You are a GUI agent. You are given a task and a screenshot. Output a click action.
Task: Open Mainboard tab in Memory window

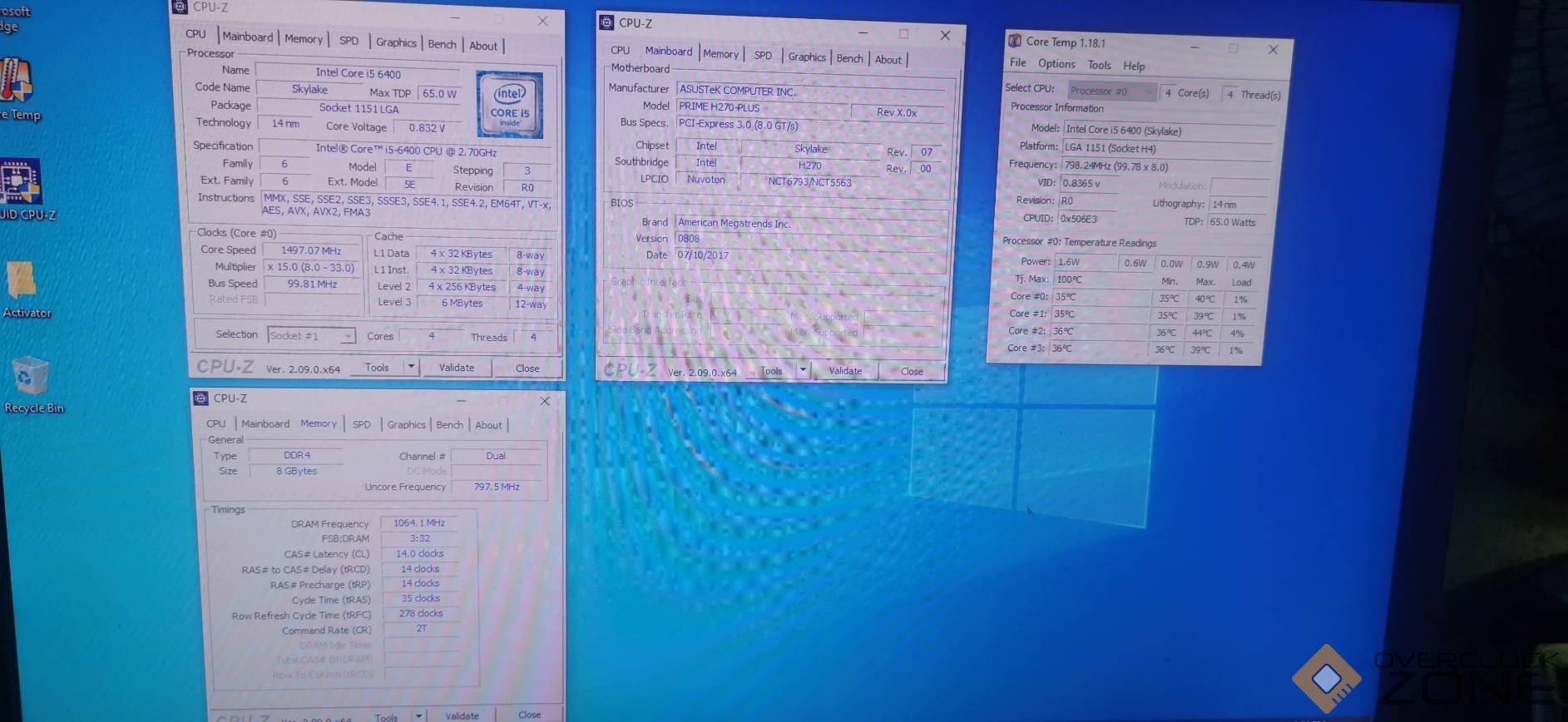[265, 423]
